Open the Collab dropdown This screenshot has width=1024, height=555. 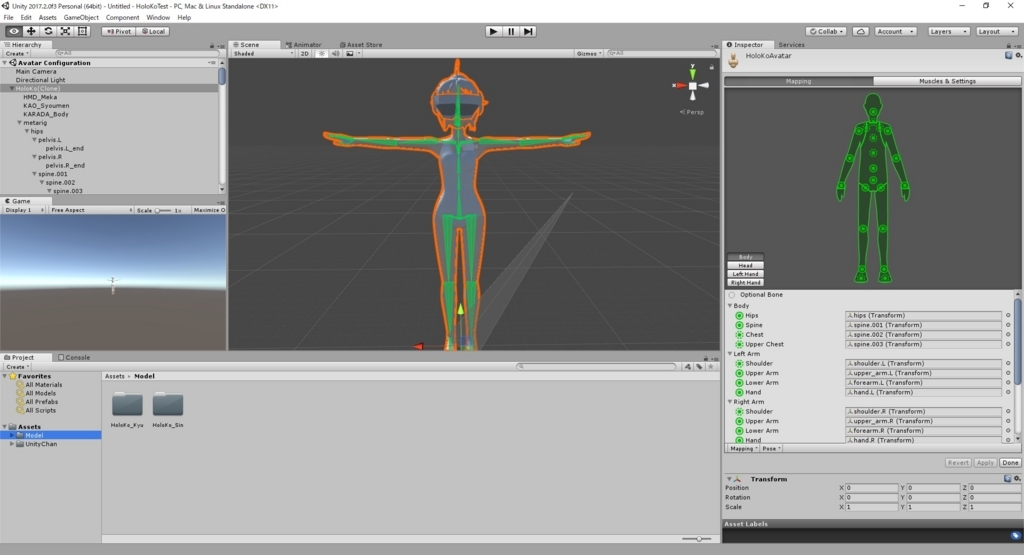tap(827, 31)
